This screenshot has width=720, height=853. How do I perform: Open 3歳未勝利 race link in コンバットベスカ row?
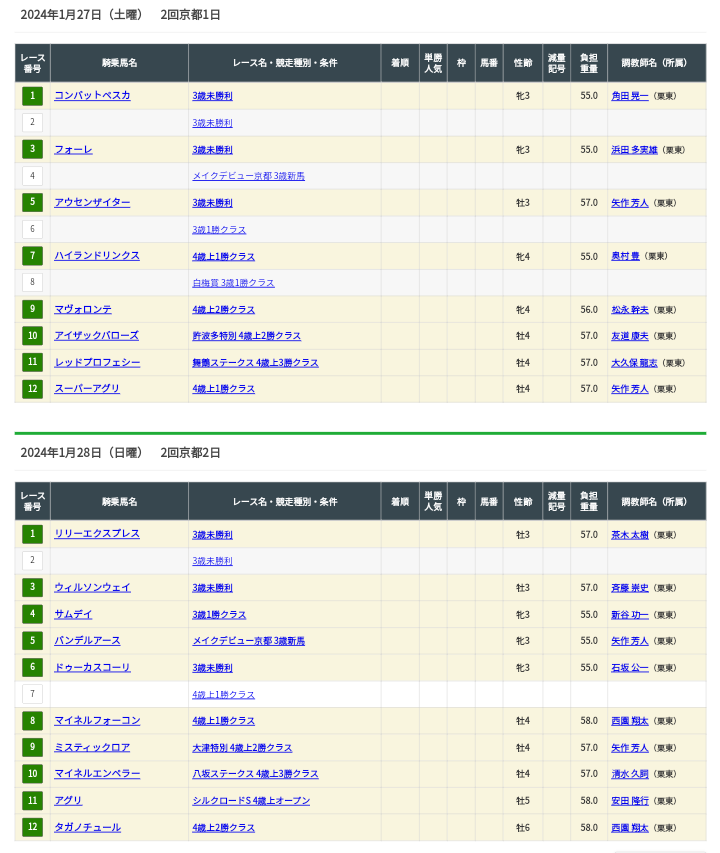[x=212, y=96]
